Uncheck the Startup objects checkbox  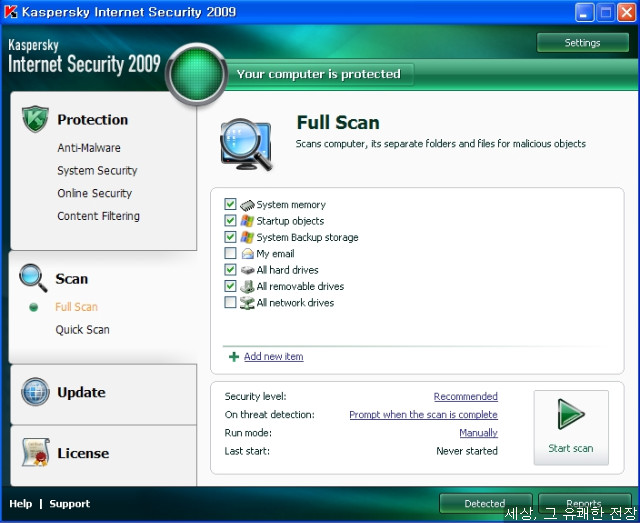(x=230, y=220)
